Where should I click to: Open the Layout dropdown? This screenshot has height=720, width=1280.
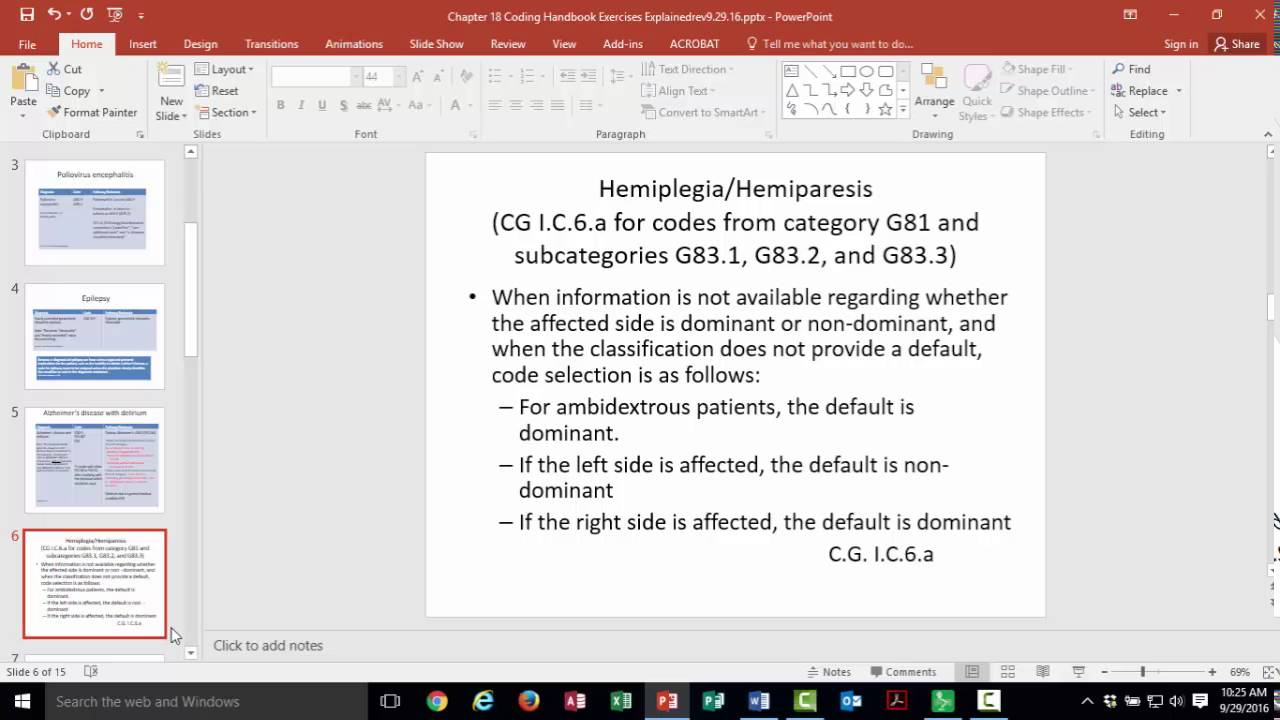click(x=224, y=69)
